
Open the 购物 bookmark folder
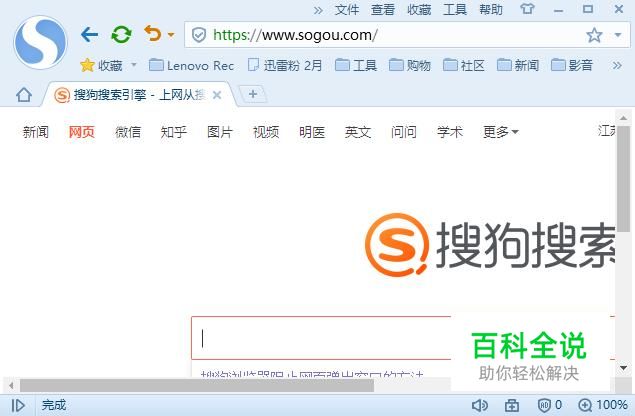tap(410, 65)
